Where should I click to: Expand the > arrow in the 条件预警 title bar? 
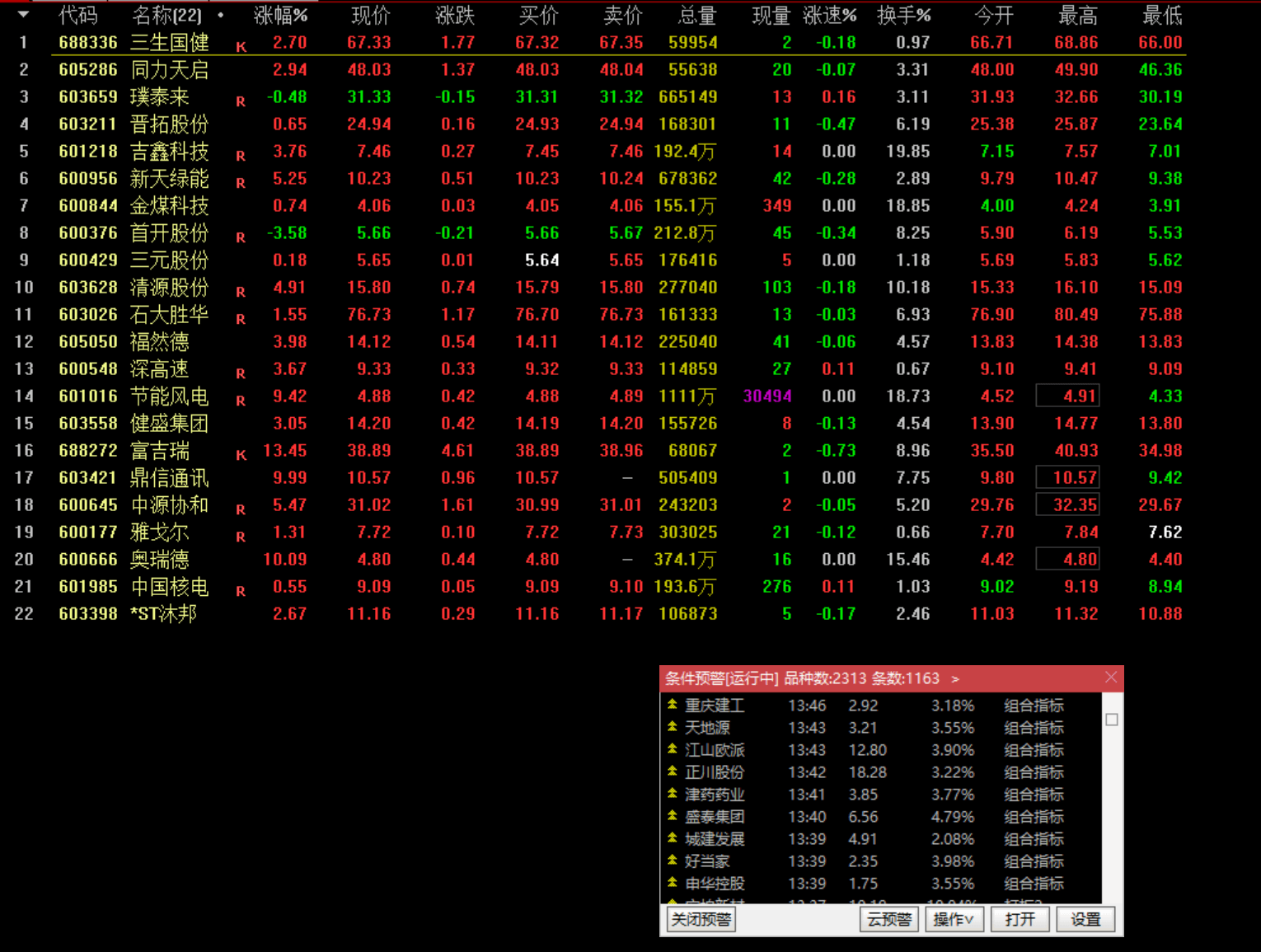[x=955, y=679]
